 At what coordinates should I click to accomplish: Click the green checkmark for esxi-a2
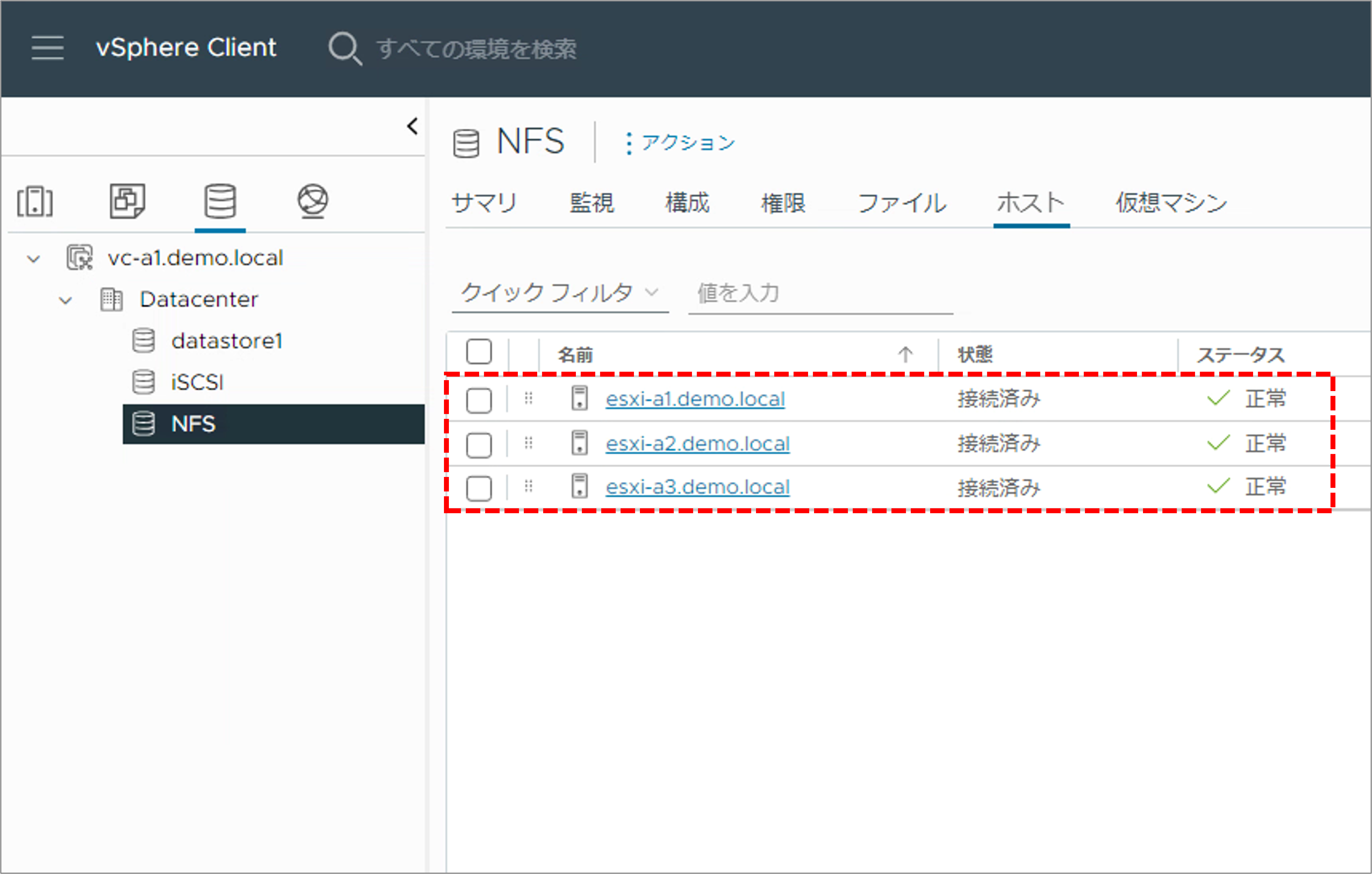point(1218,442)
